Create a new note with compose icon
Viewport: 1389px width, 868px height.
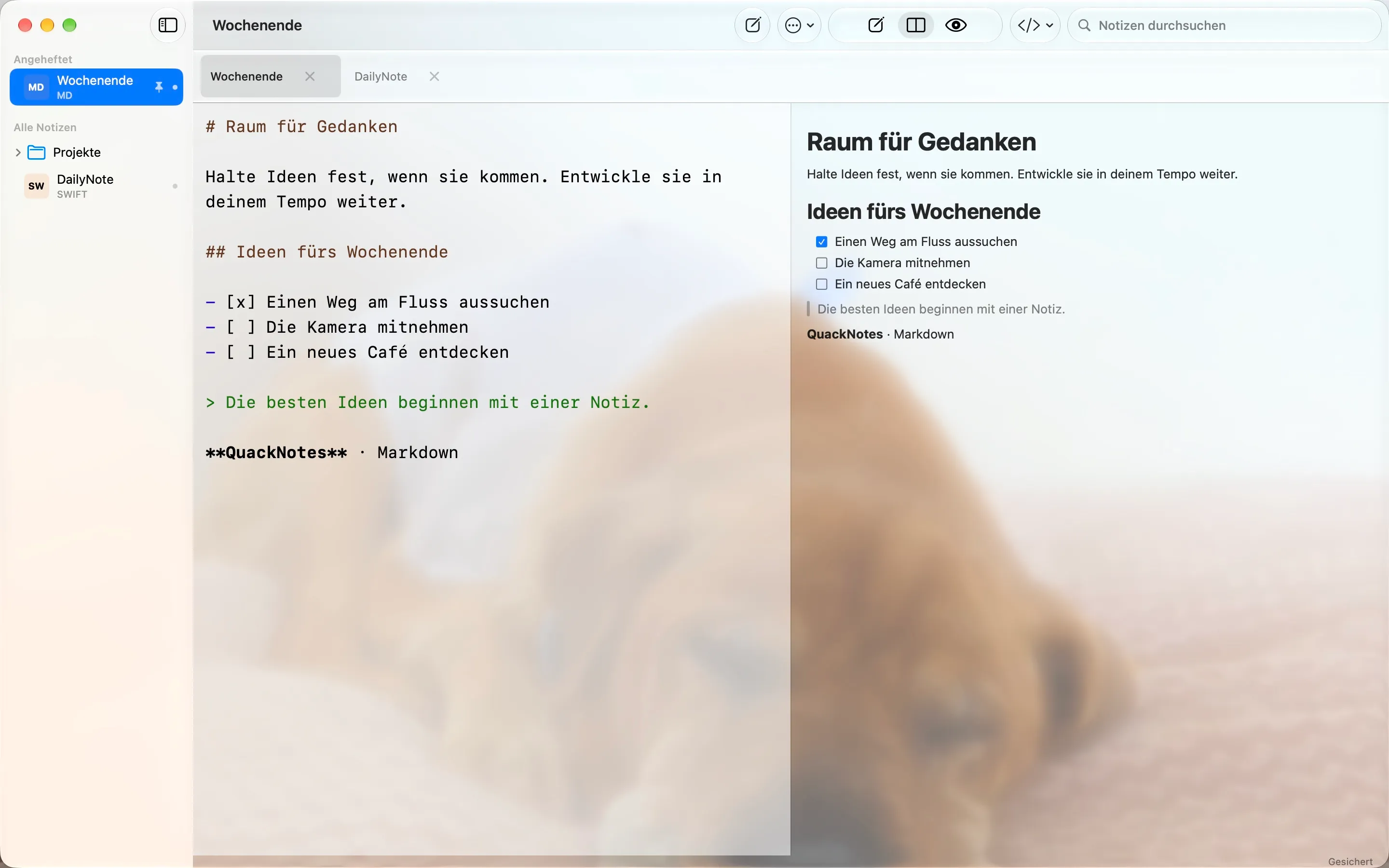click(x=752, y=25)
